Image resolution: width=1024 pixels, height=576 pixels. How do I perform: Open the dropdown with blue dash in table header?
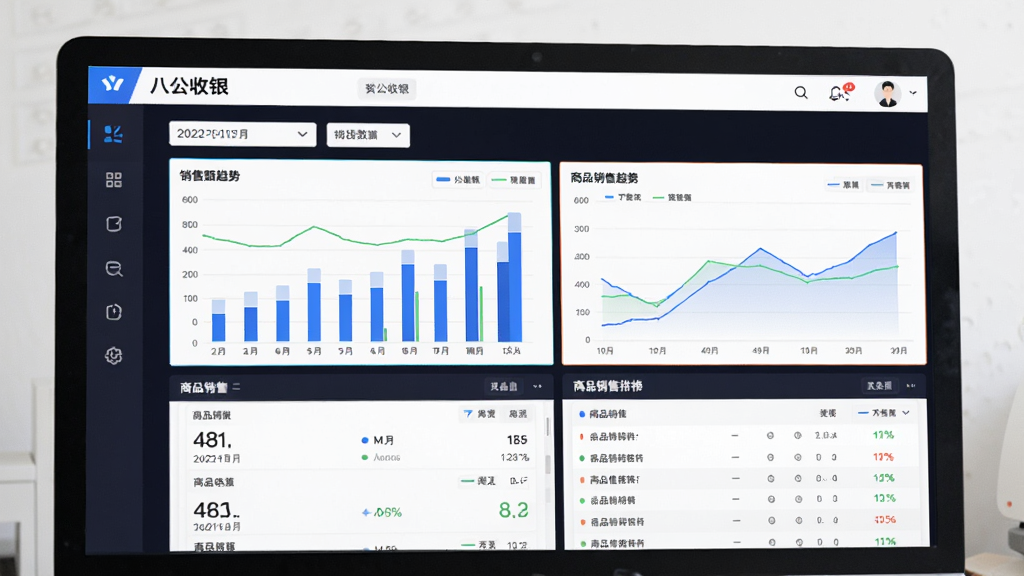tap(884, 413)
